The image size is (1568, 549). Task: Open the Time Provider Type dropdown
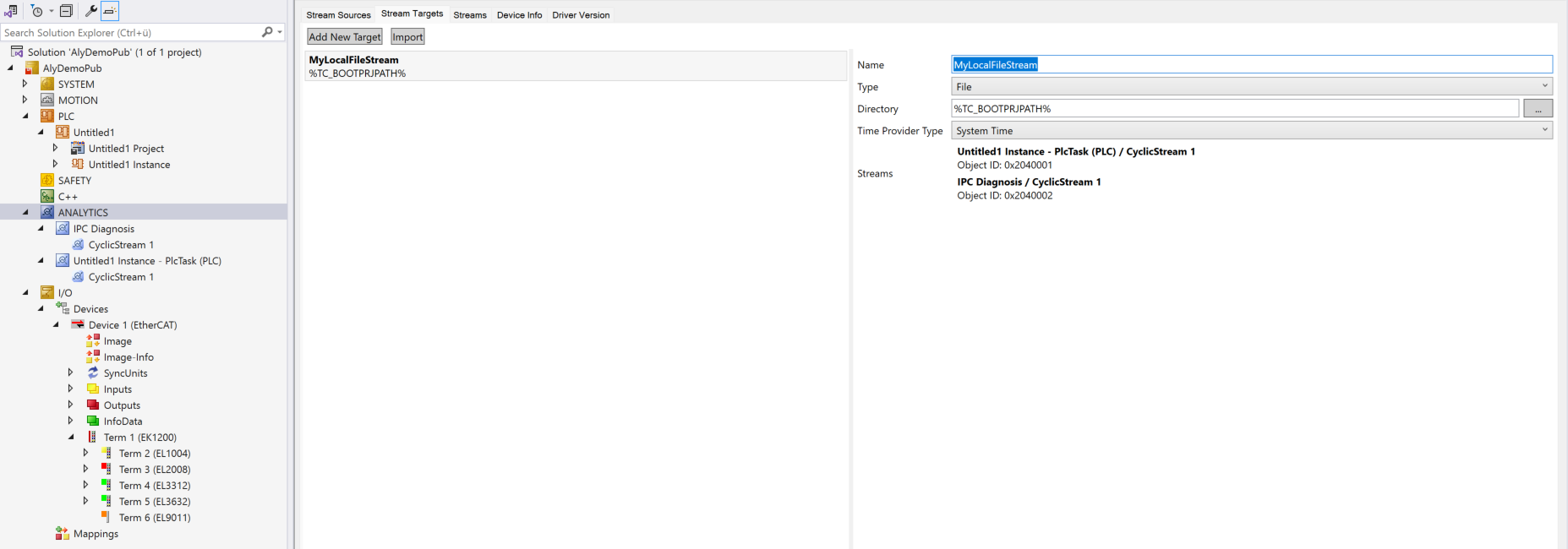coord(1251,131)
